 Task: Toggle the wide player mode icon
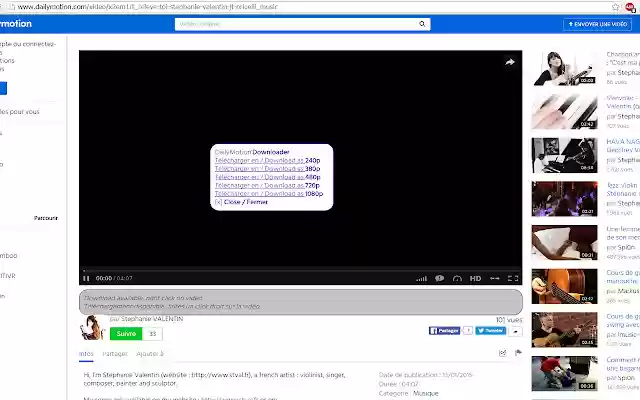pyautogui.click(x=495, y=278)
